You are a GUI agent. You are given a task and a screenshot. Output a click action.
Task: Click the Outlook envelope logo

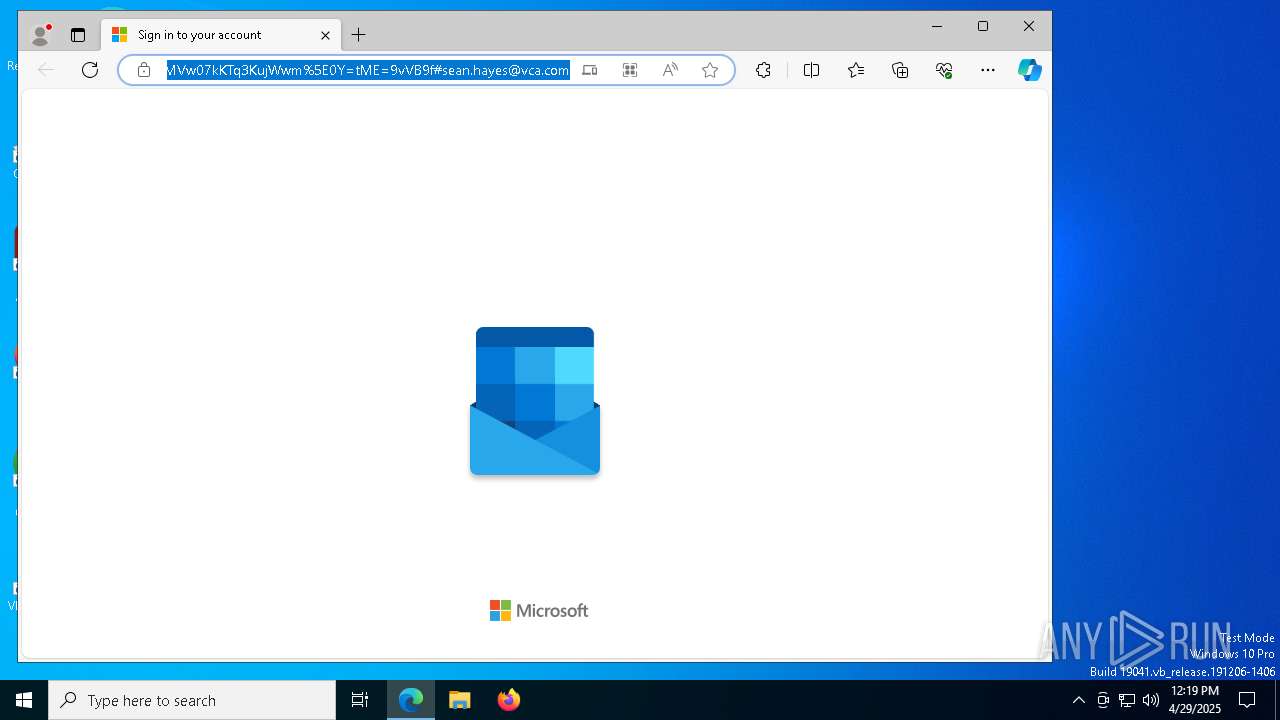coord(535,401)
